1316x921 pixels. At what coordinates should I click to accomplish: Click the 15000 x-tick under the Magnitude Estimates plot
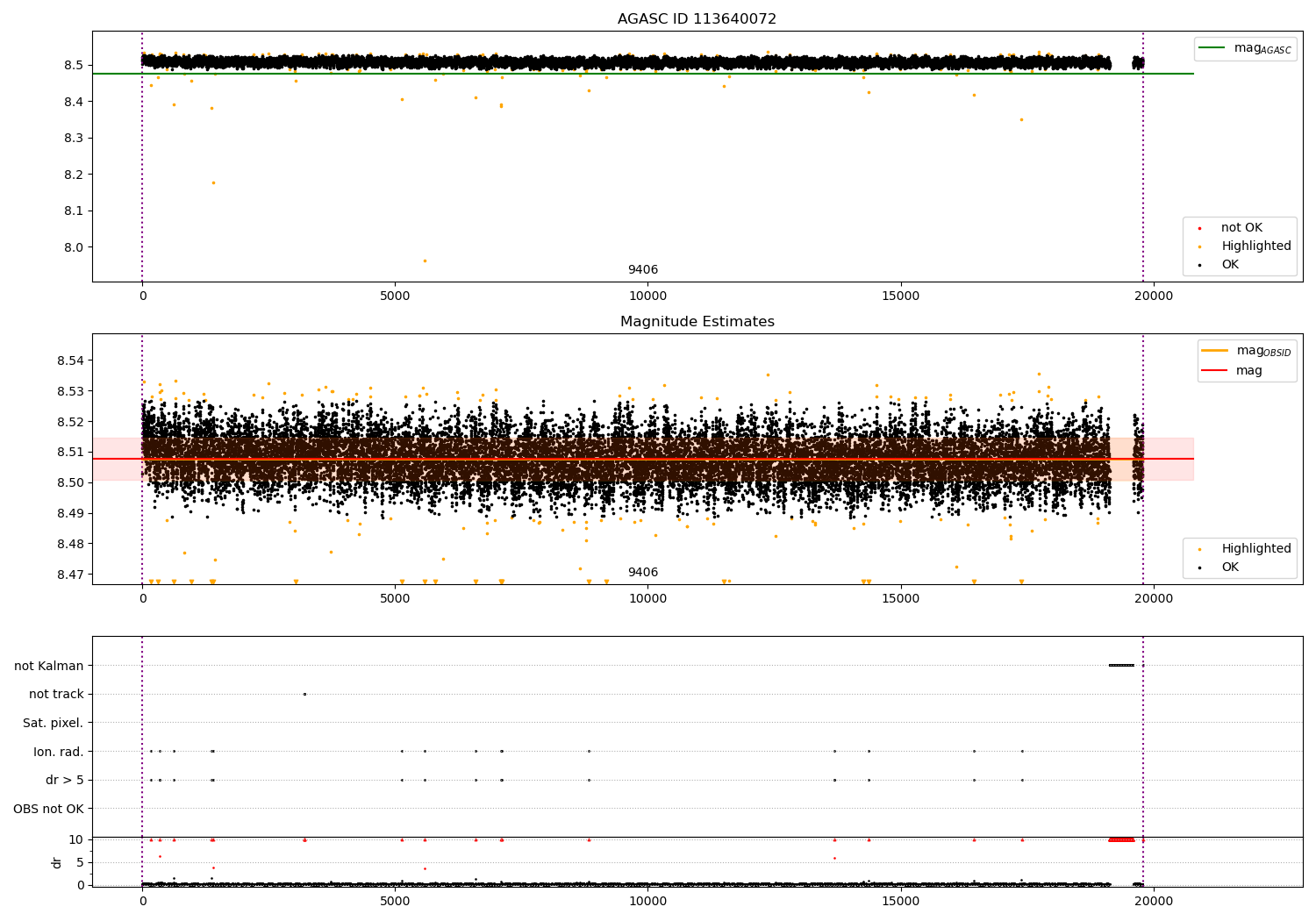click(900, 599)
